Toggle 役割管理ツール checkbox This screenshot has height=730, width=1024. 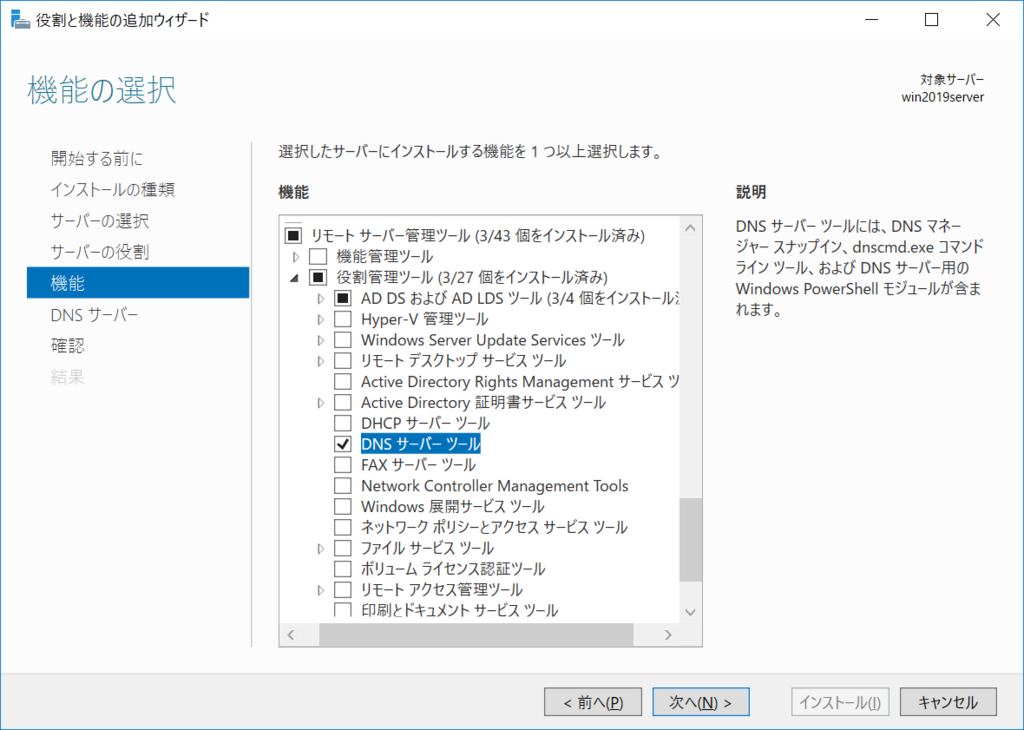click(318, 277)
